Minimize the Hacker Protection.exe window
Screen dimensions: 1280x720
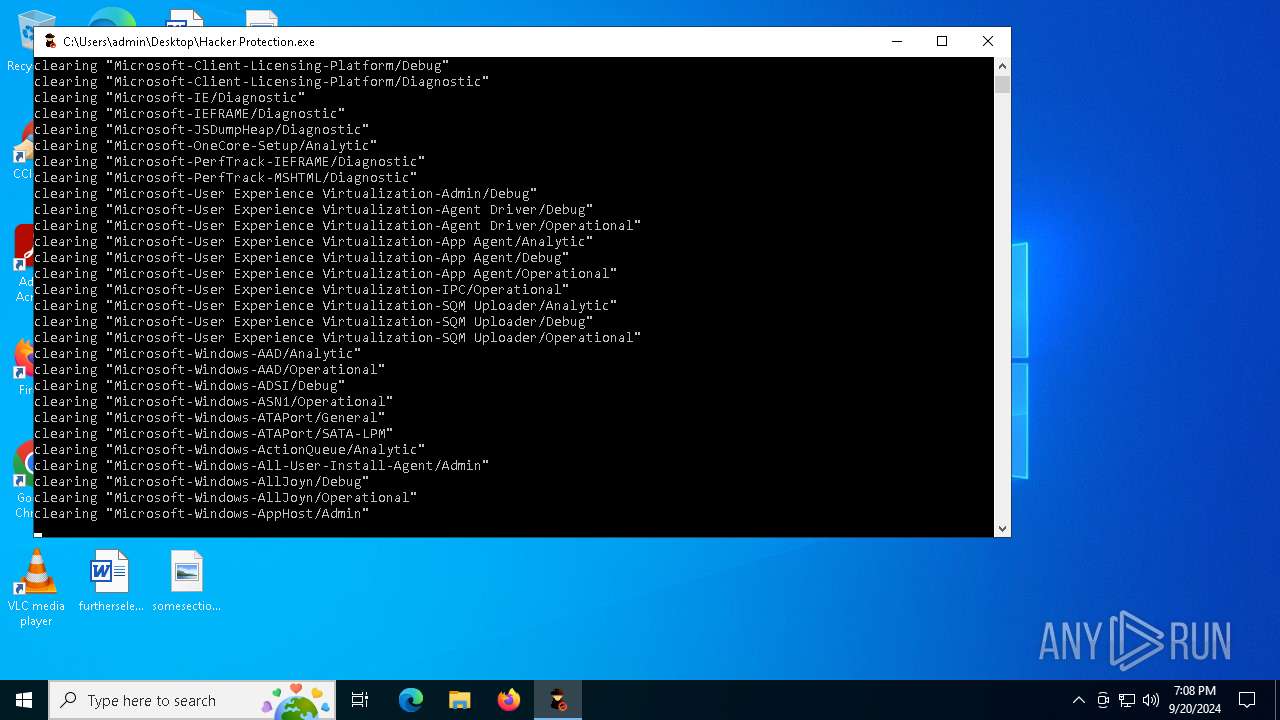tap(896, 41)
